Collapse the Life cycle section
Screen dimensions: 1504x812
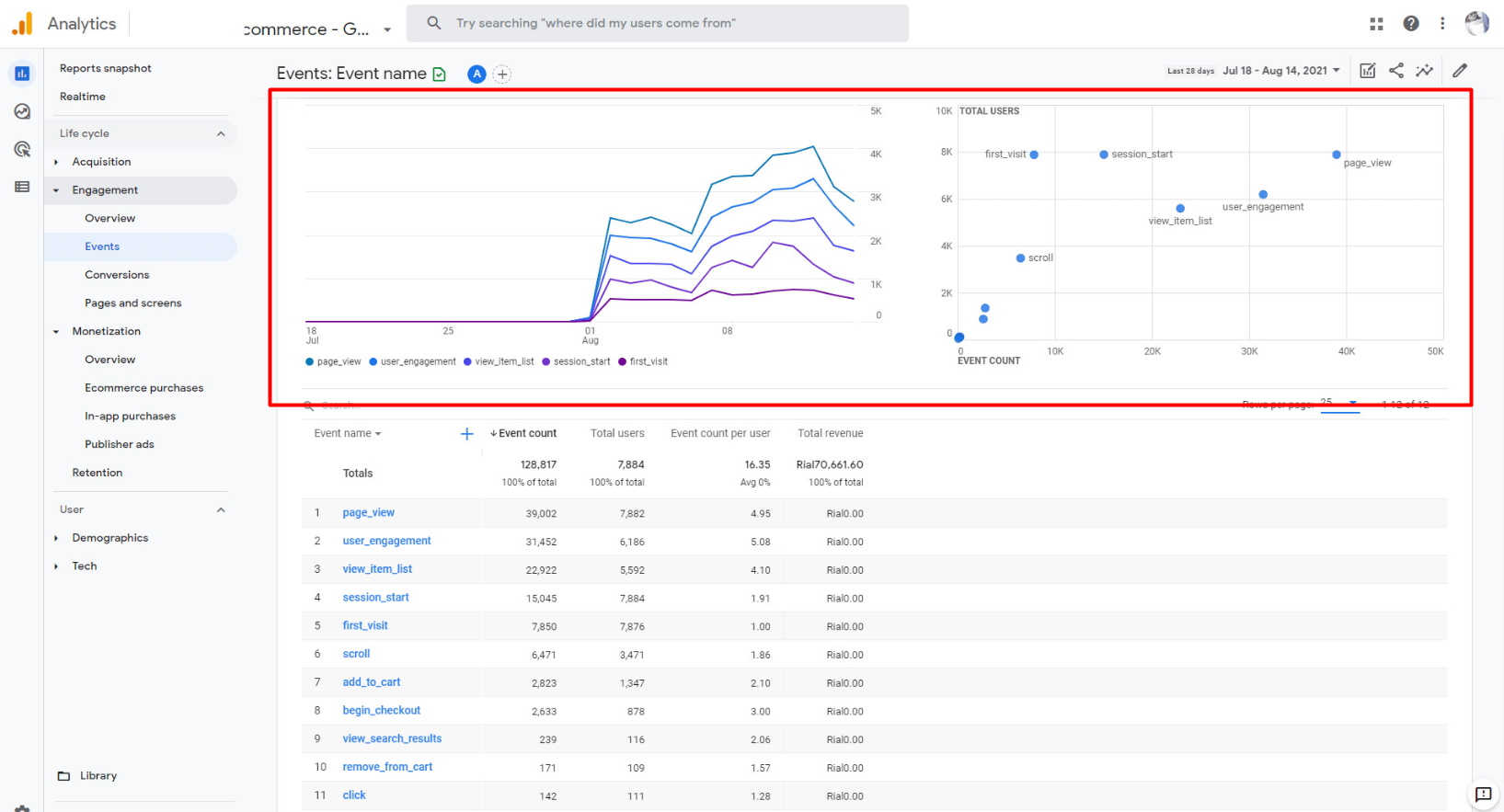[x=221, y=134]
